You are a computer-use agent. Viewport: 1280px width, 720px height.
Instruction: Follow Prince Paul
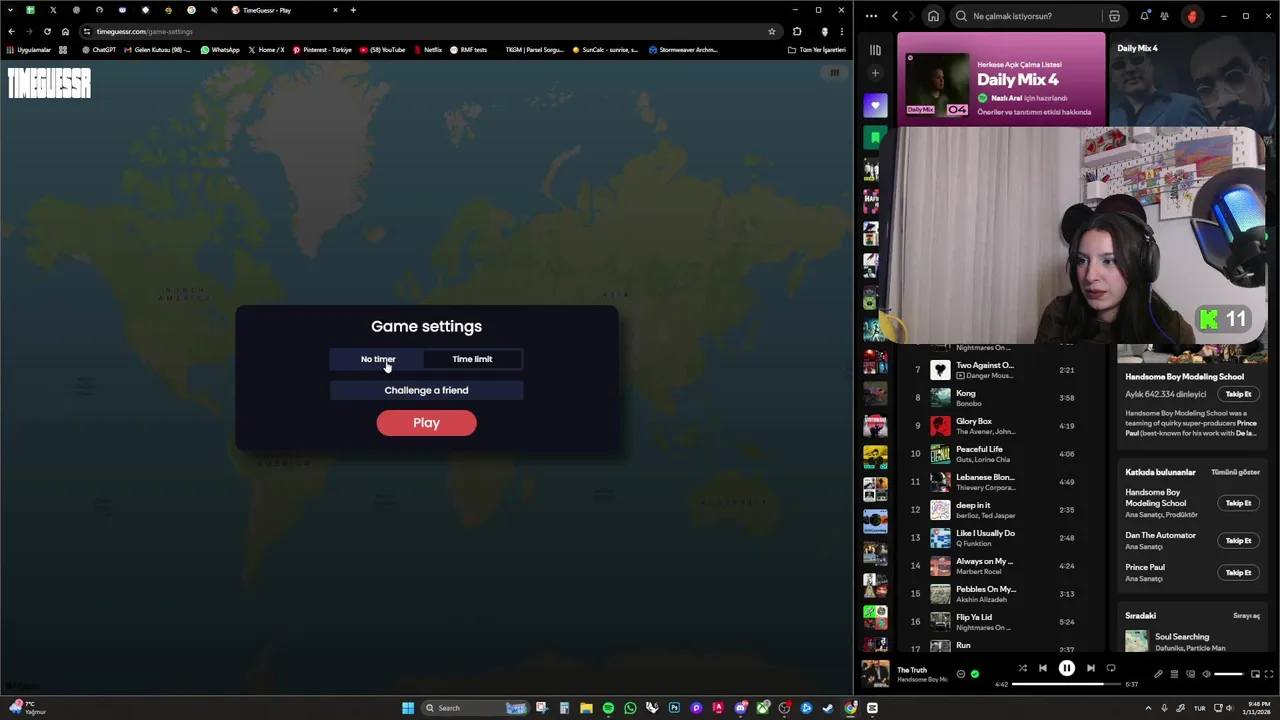(x=1238, y=573)
